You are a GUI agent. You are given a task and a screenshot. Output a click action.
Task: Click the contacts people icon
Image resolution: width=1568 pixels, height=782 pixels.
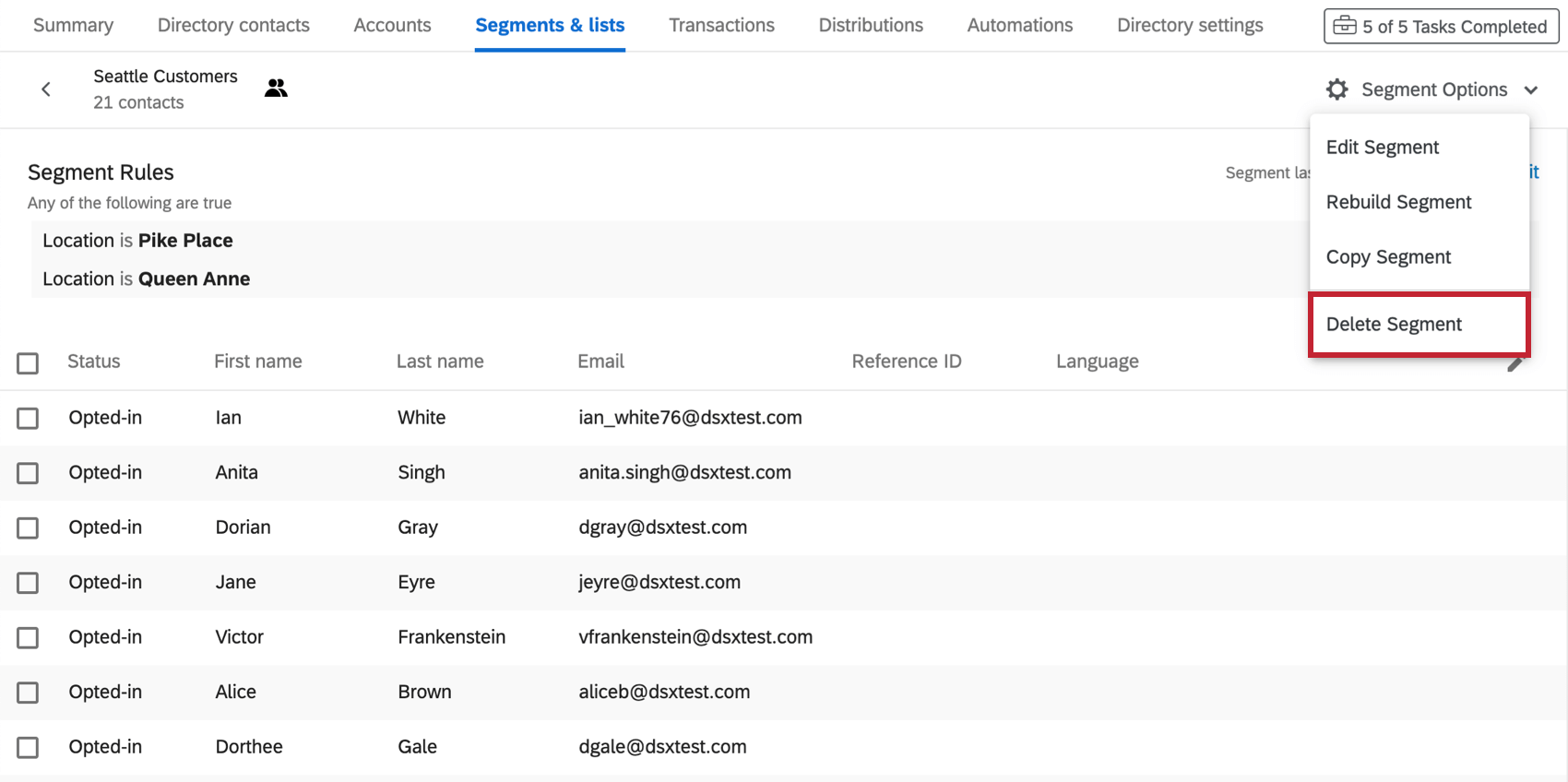(276, 89)
